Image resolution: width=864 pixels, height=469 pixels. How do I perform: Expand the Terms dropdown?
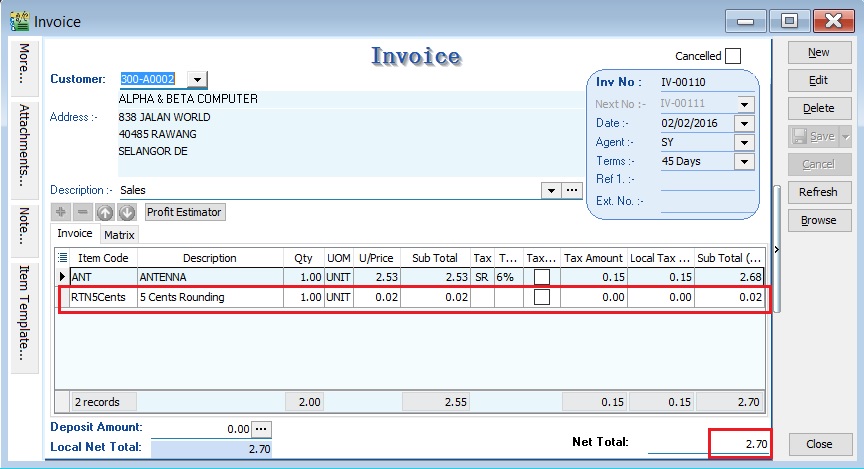point(743,161)
